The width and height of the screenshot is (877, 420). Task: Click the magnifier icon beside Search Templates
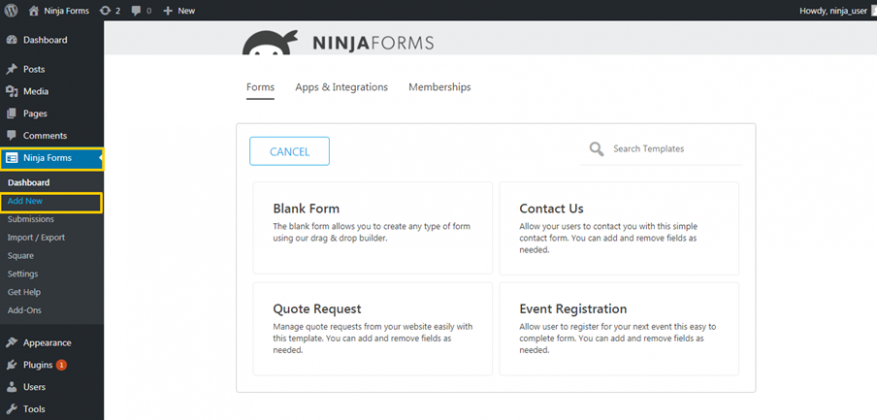(597, 149)
